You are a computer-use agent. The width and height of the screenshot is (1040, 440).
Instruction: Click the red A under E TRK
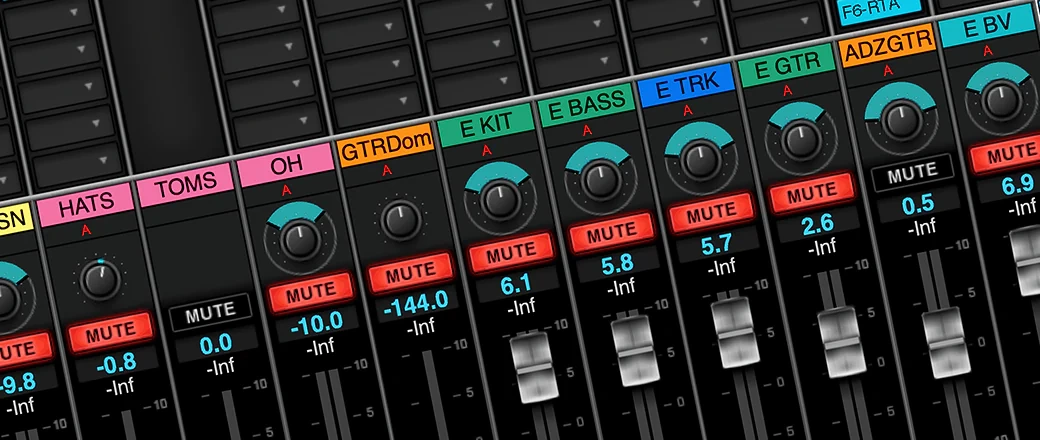coord(688,110)
